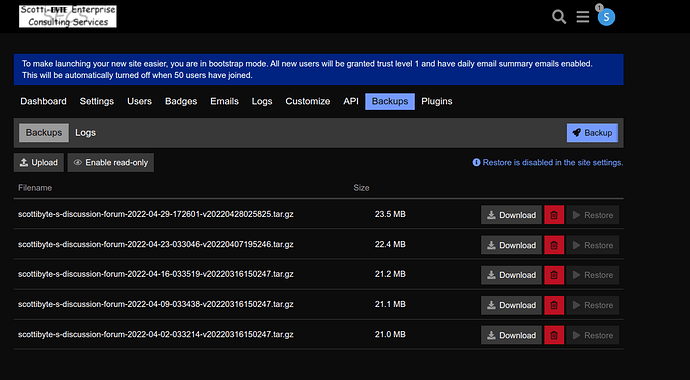Delete the 2022-04-23 backup via trash icon

coord(554,245)
